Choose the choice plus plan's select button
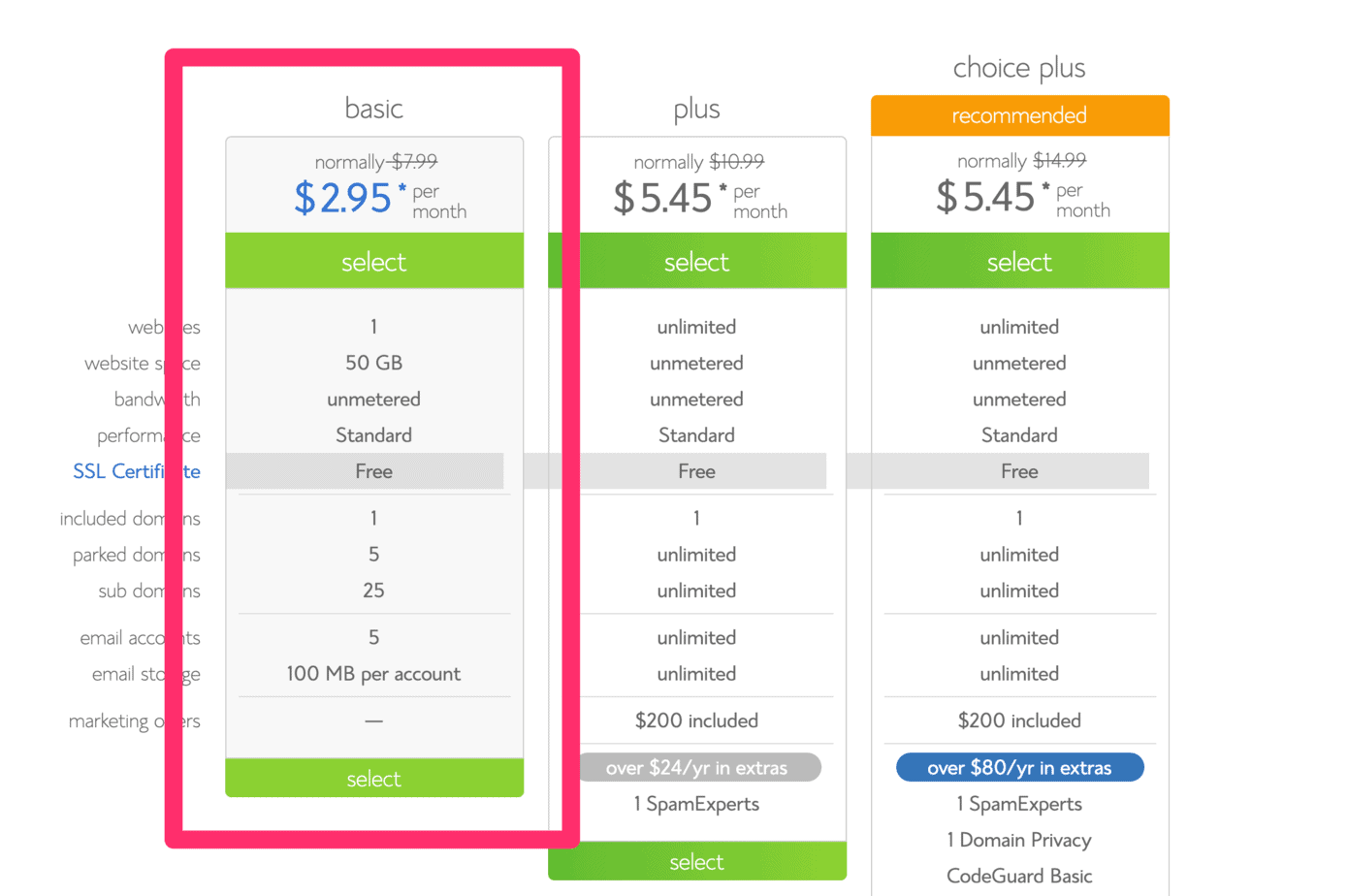Screen dimensions: 1348x896 click(x=1019, y=262)
